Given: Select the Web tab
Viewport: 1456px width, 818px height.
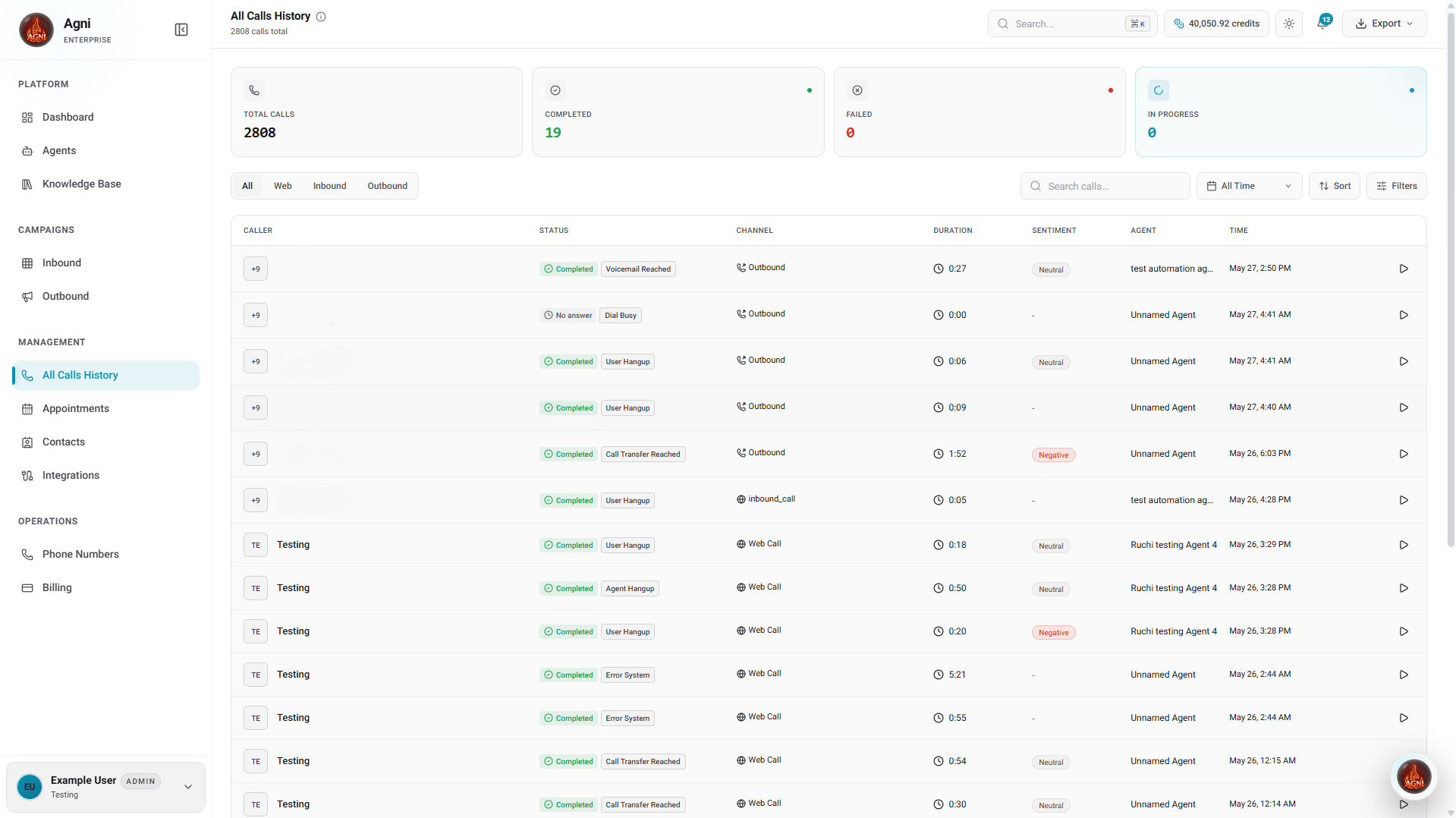Looking at the screenshot, I should pos(283,186).
